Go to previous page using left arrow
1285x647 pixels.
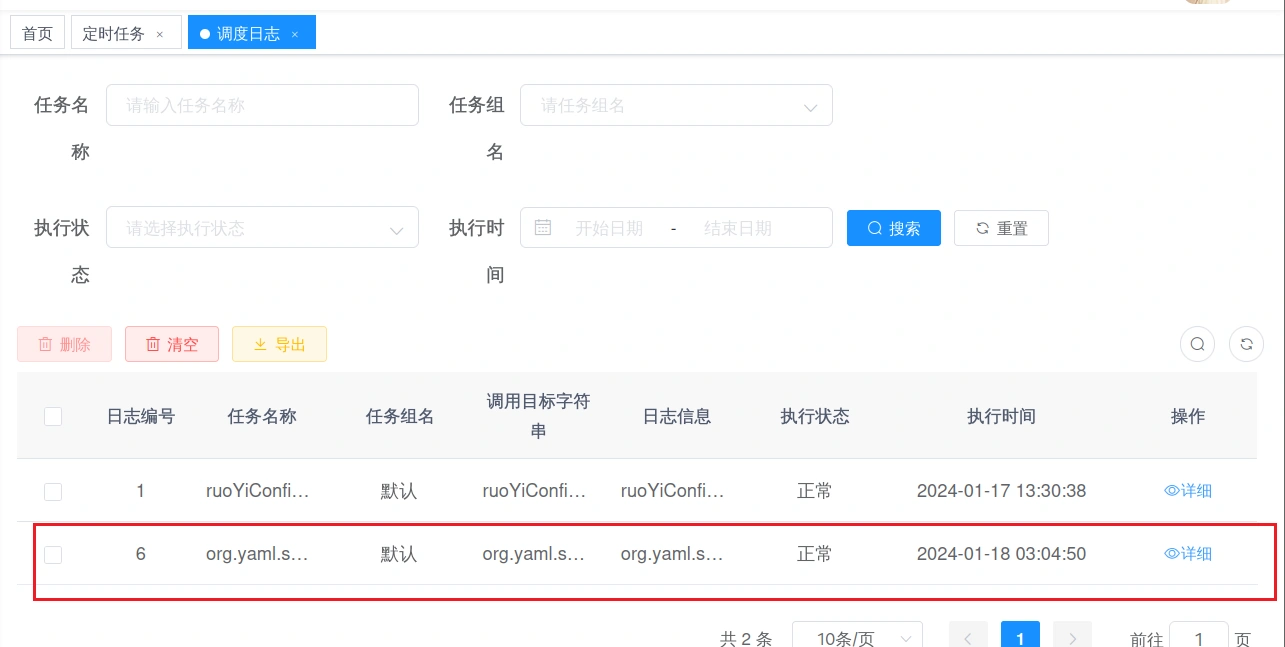coord(968,638)
